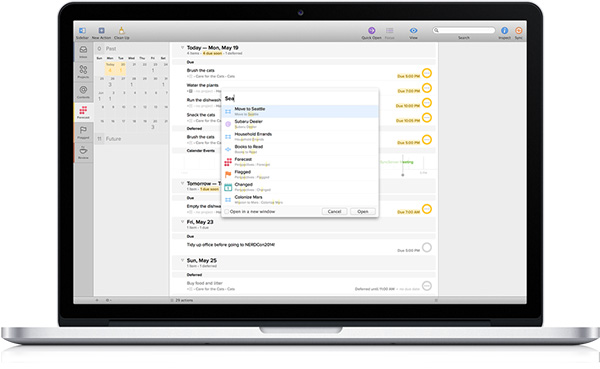
Task: Click the Books to Read project icon
Action: tap(228, 149)
